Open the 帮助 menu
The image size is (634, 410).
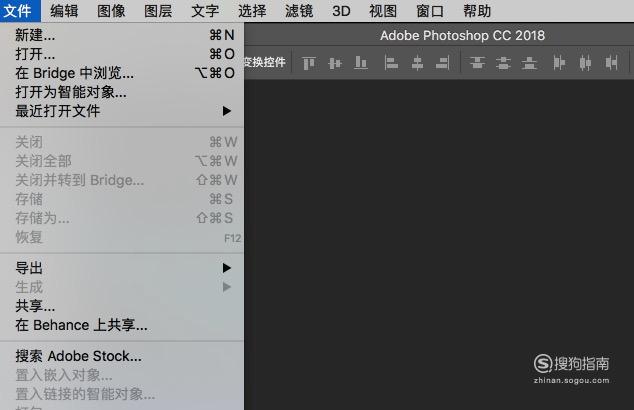coord(477,11)
